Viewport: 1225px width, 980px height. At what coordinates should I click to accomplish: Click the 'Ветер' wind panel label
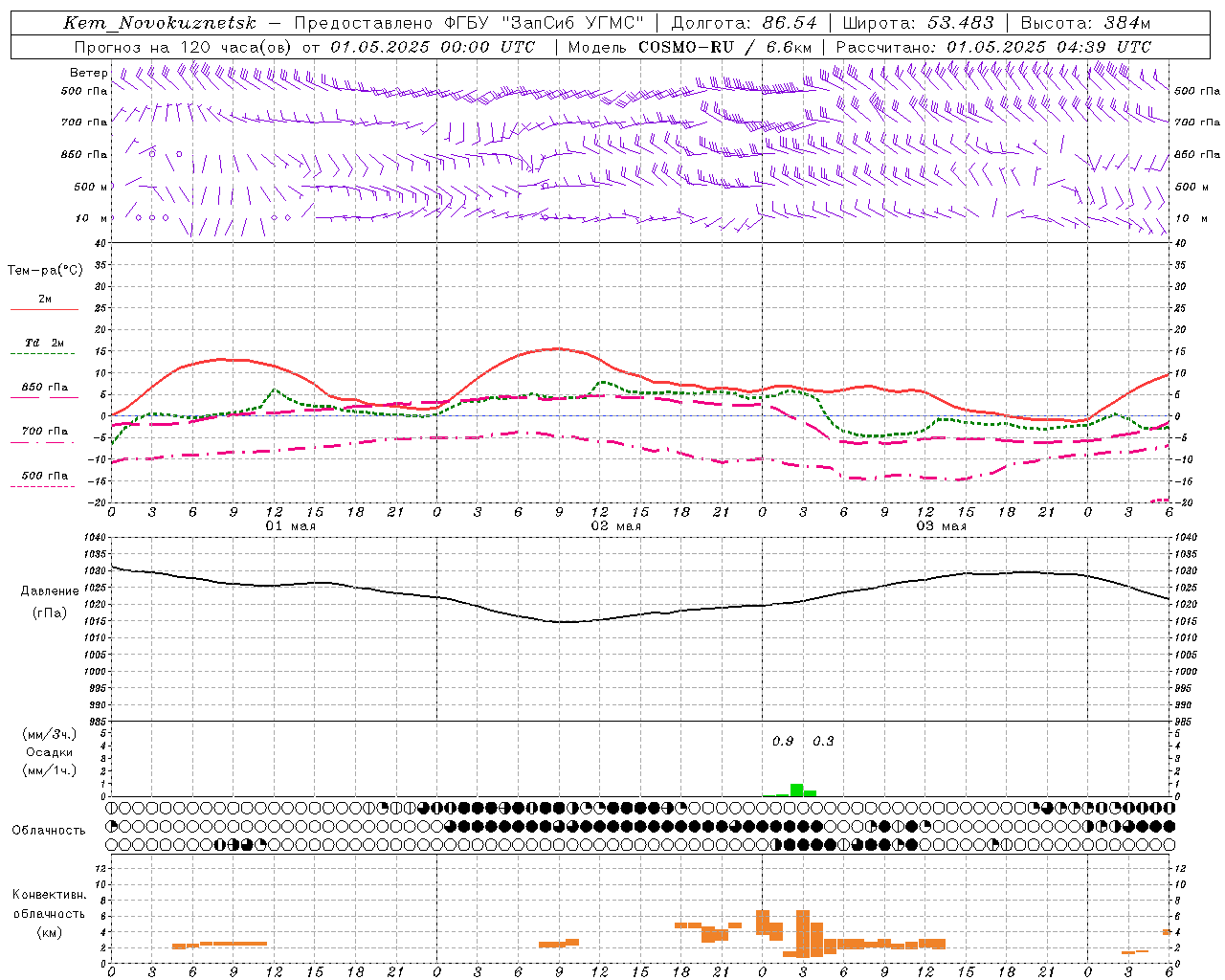tap(88, 73)
